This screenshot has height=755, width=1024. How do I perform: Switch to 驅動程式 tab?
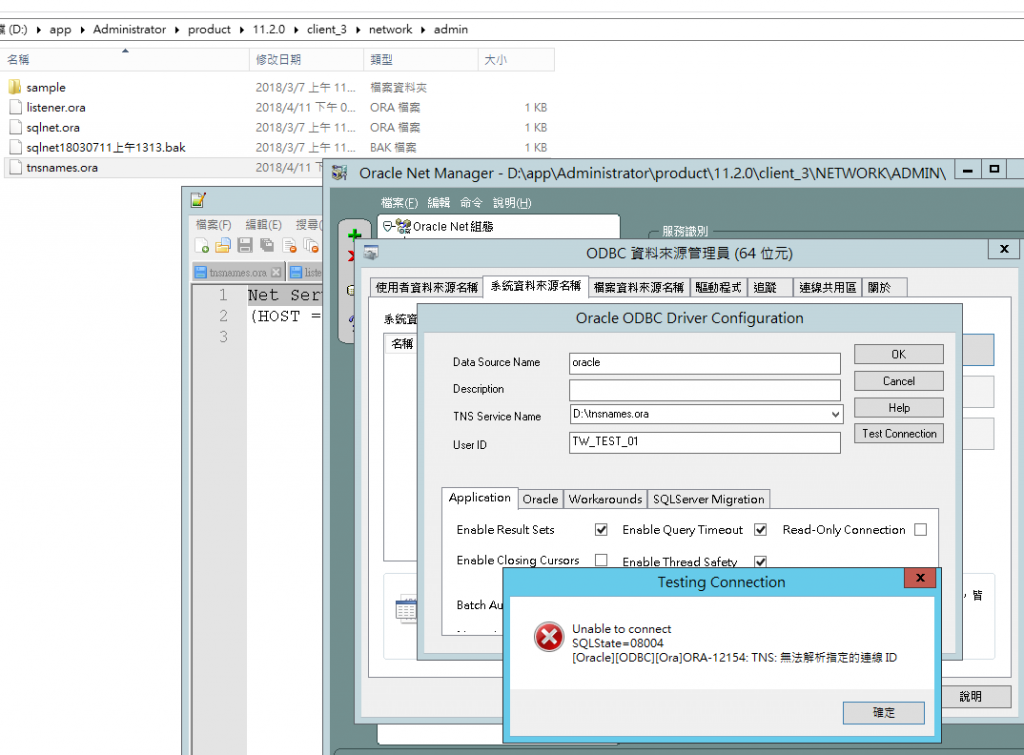click(x=718, y=287)
